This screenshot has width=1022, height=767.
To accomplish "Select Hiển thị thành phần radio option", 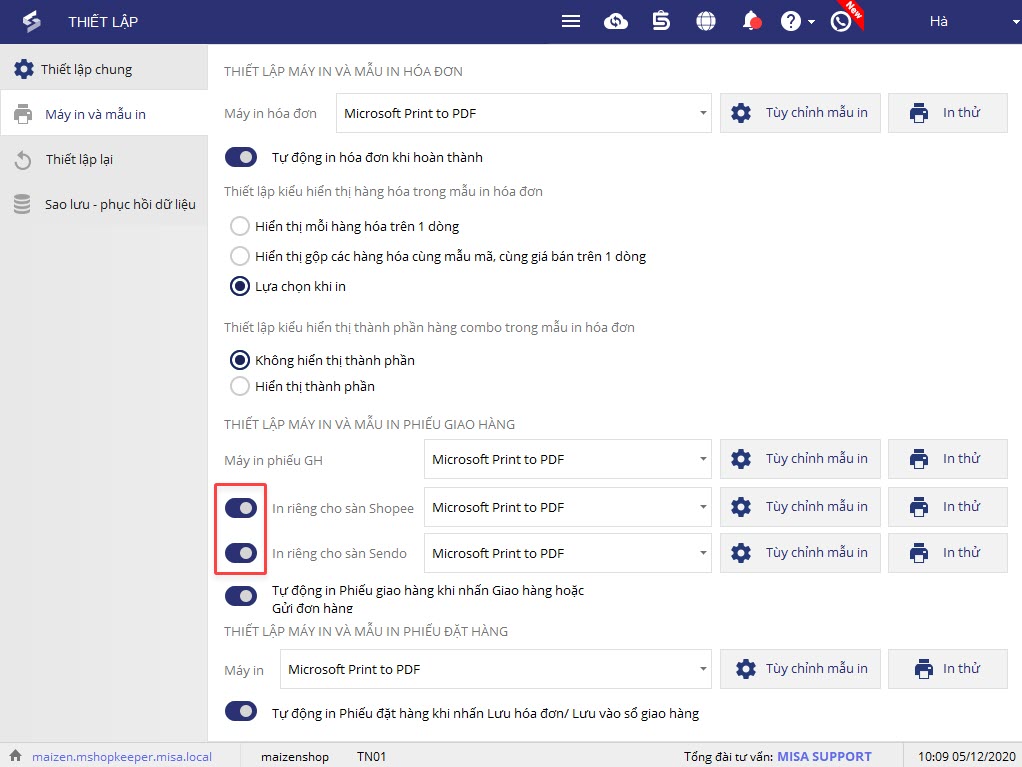I will click(240, 386).
